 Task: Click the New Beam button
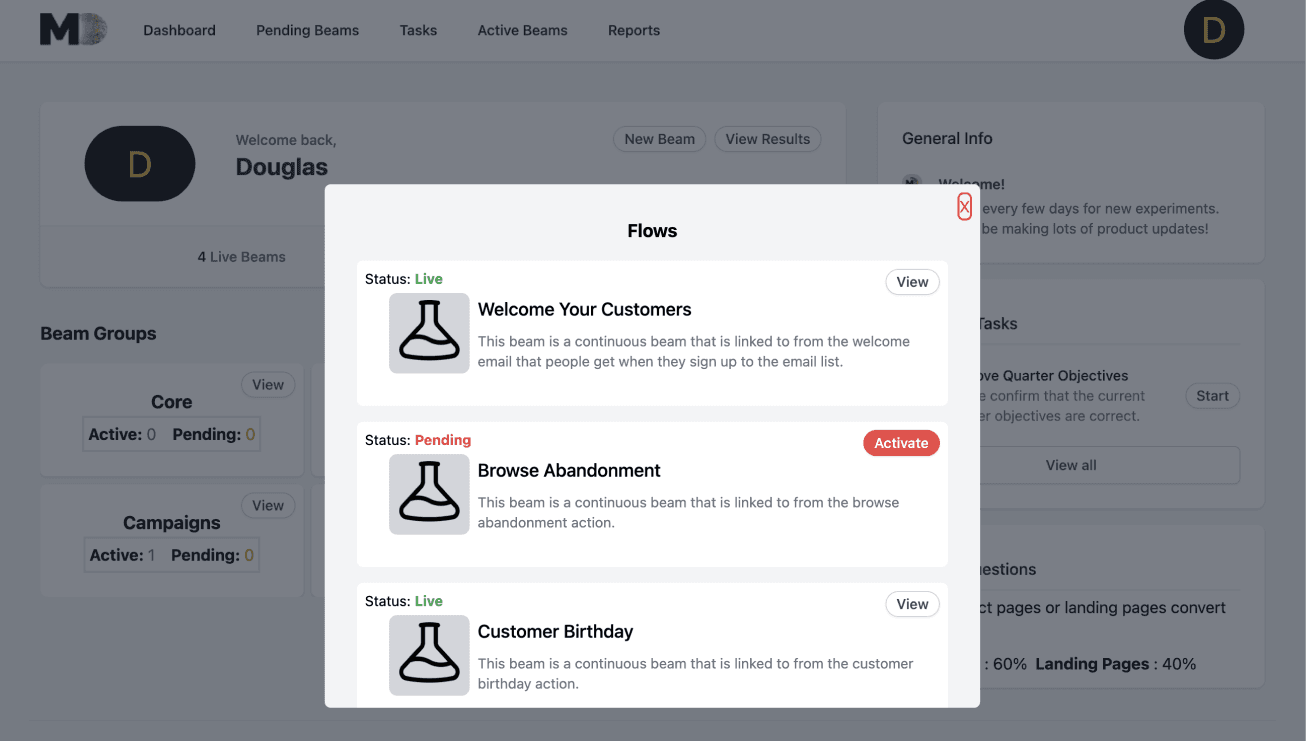point(659,139)
